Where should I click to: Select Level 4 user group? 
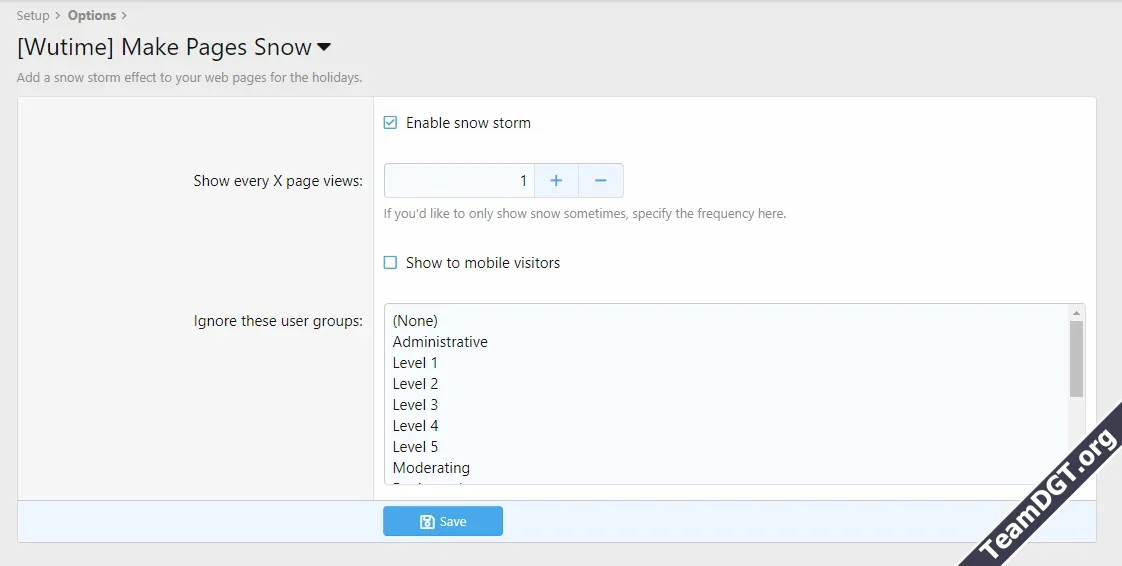pos(415,425)
